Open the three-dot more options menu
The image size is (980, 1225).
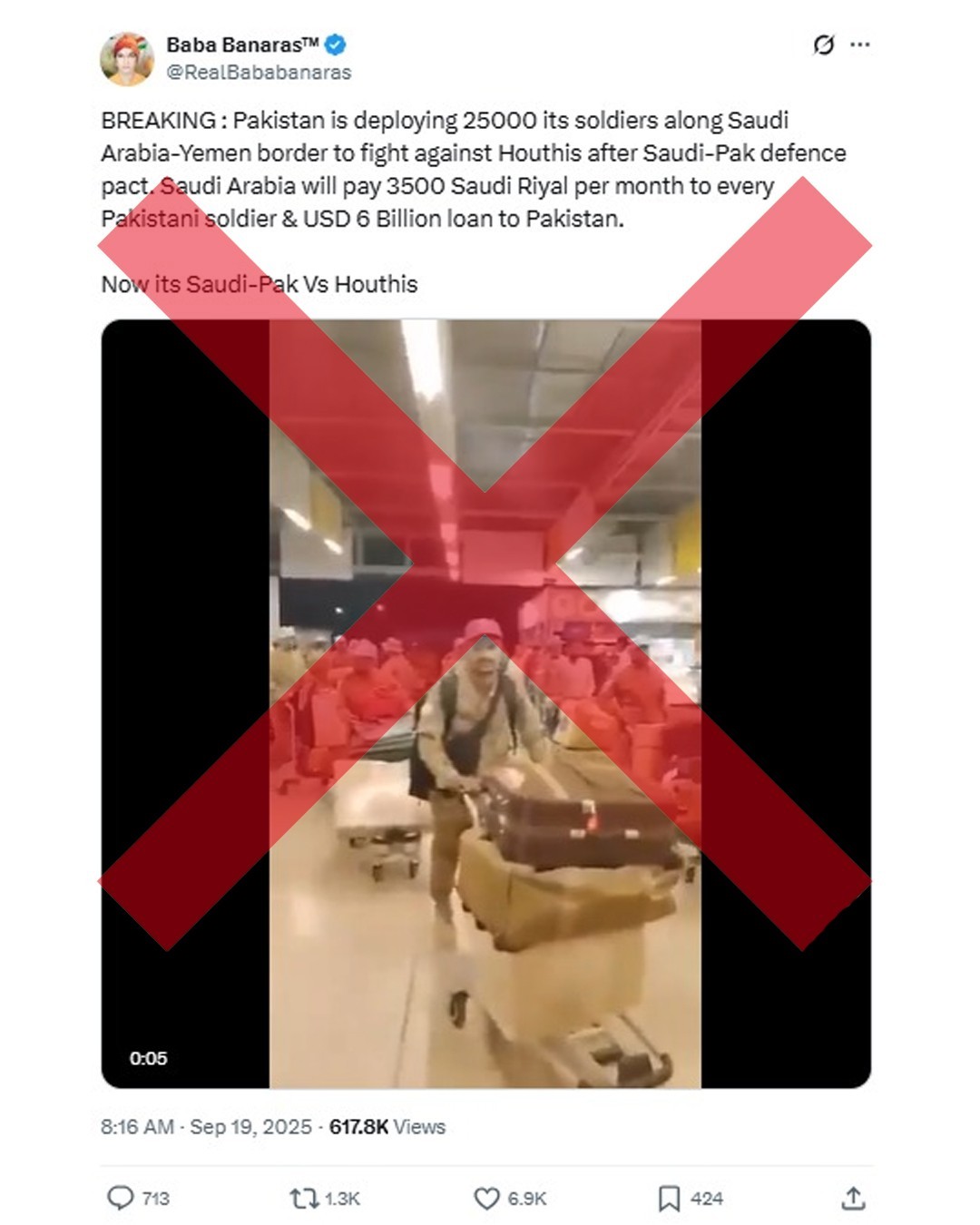pos(860,44)
